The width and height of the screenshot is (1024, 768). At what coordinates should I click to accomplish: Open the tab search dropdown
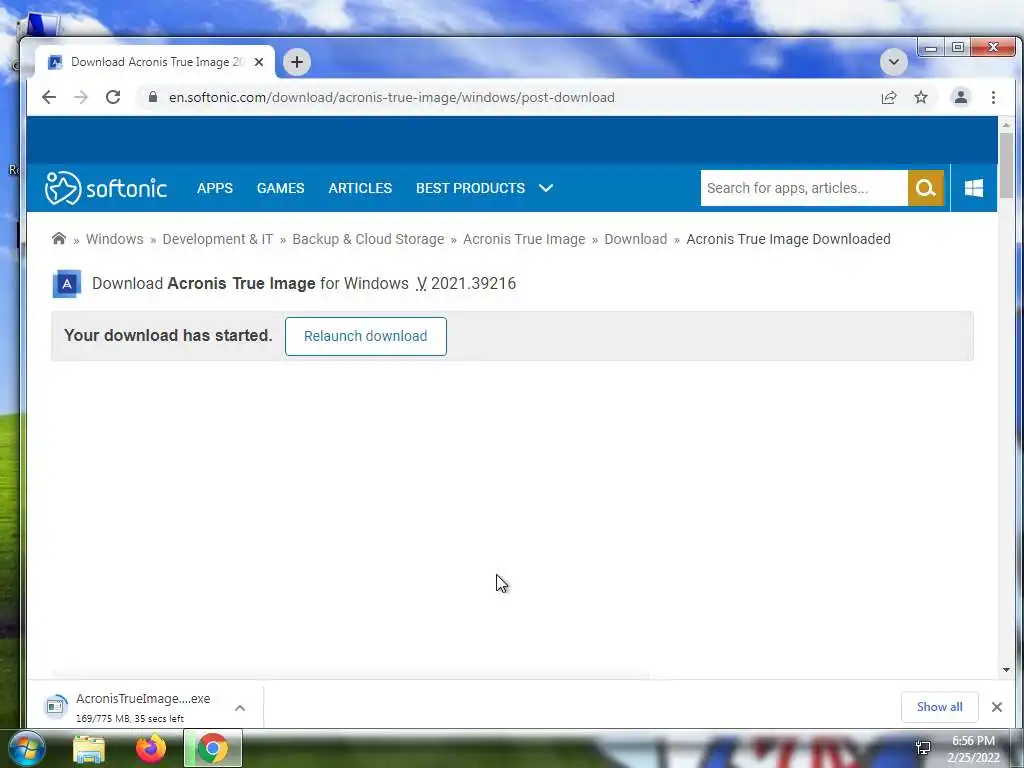tap(893, 62)
